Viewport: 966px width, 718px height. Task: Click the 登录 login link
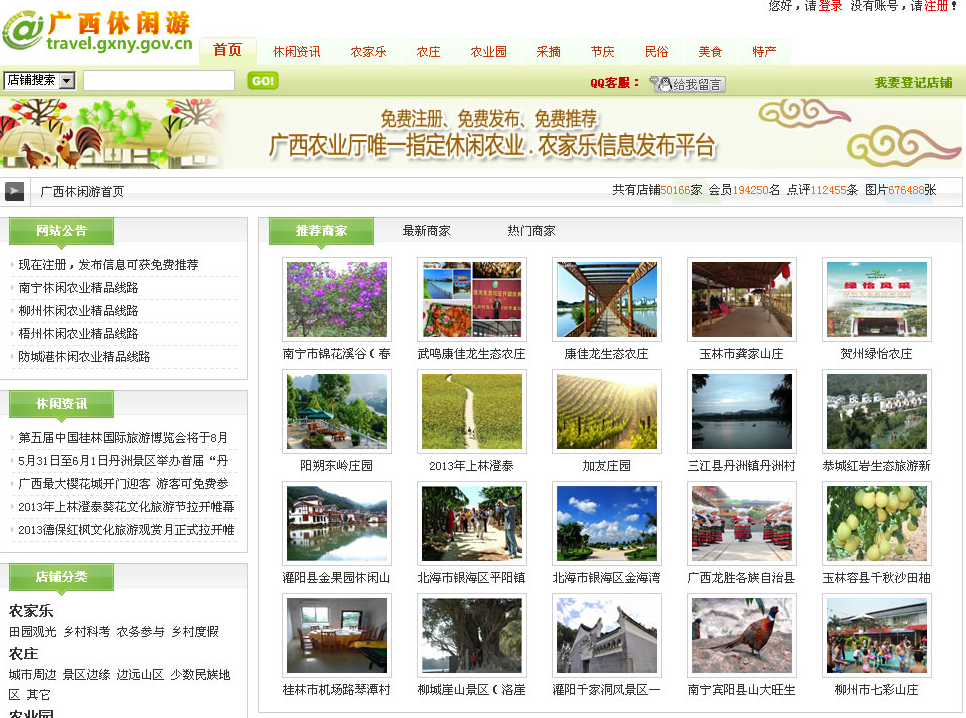click(x=830, y=6)
